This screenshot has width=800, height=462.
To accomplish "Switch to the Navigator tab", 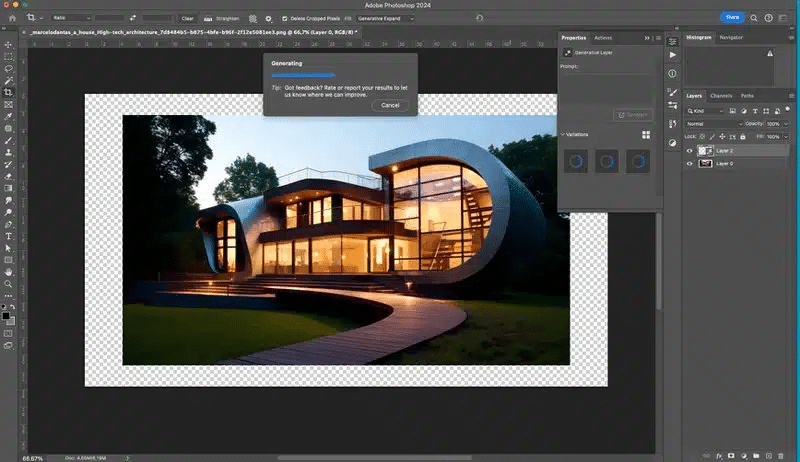I will tap(731, 37).
